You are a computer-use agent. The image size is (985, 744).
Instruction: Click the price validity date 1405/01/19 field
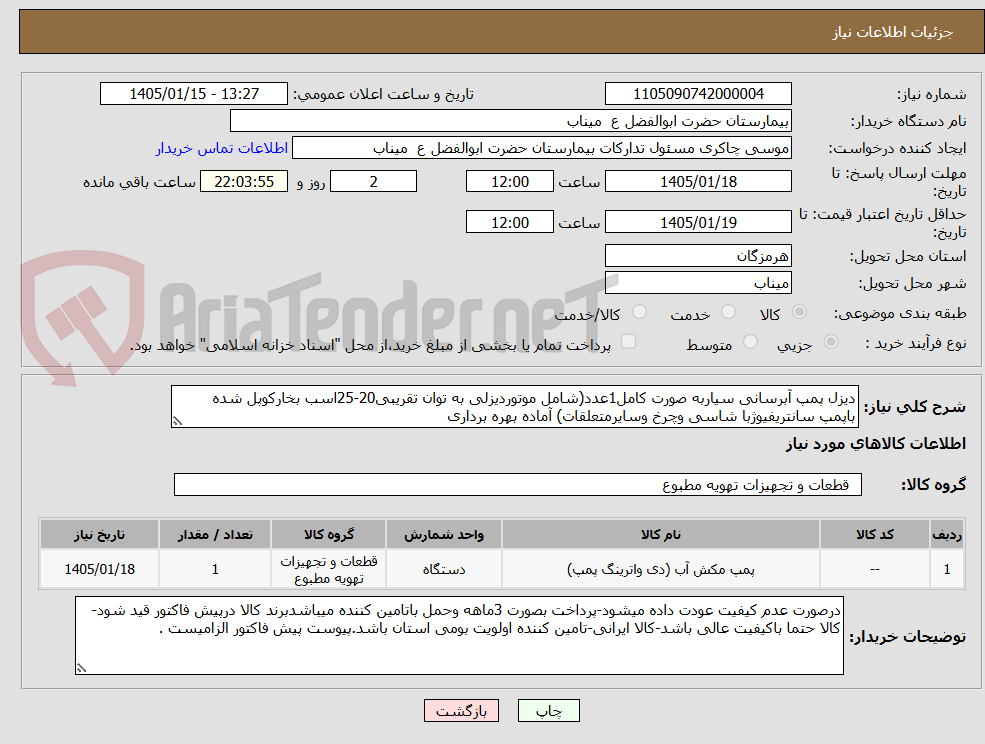[698, 222]
